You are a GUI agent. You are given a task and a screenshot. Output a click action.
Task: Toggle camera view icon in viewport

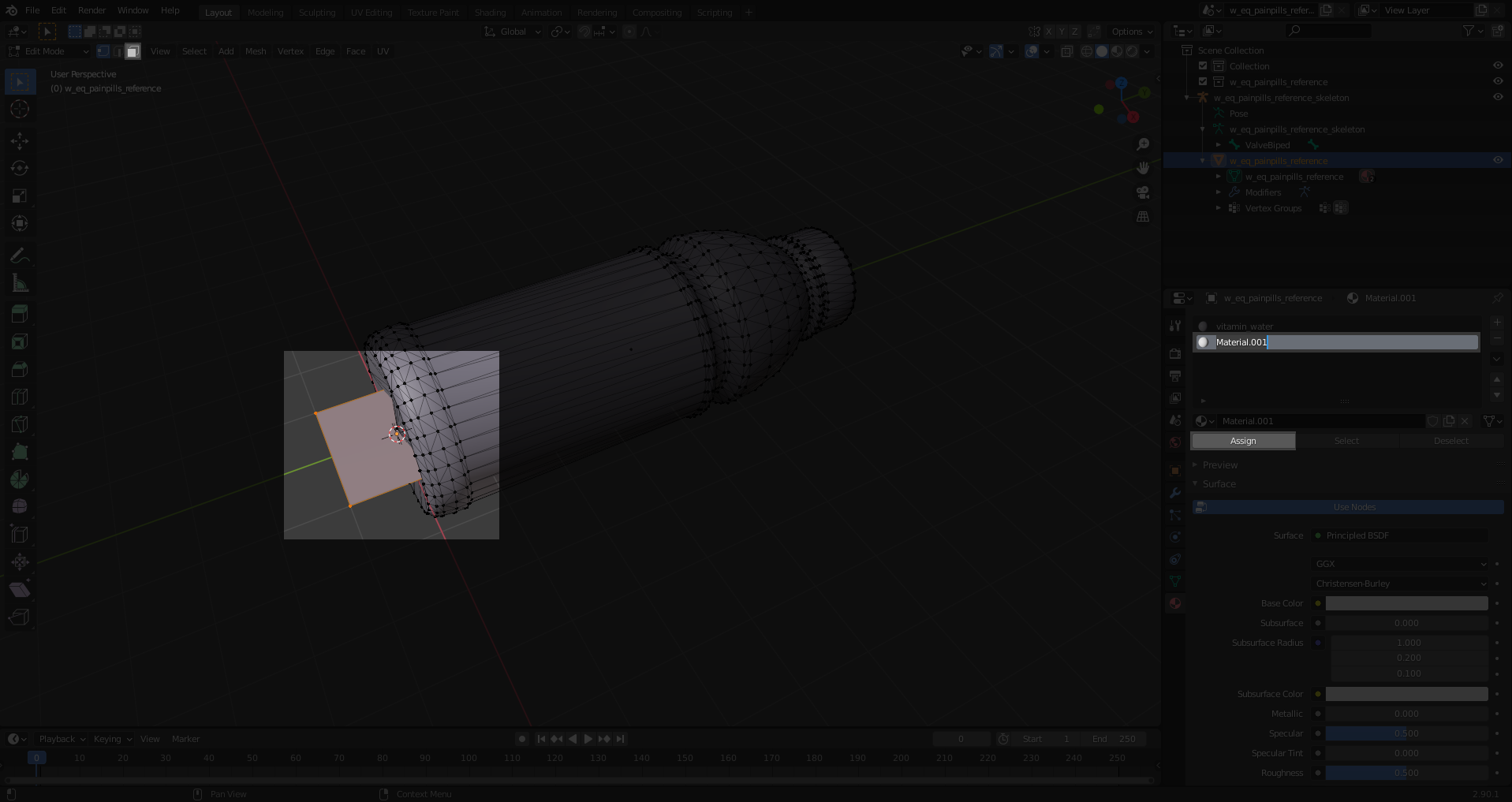click(1143, 192)
